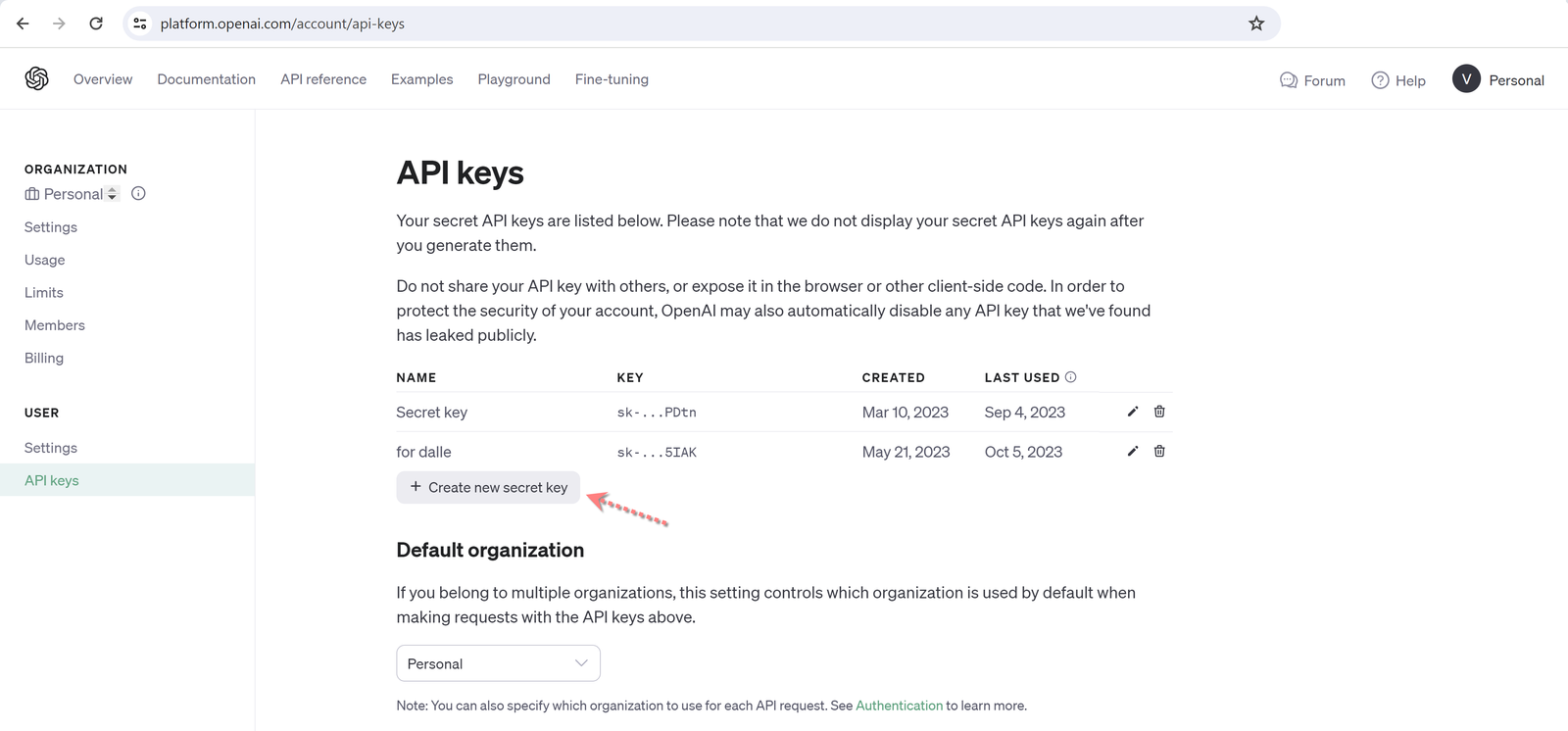Click created date Mar 10, 2023

click(x=906, y=412)
